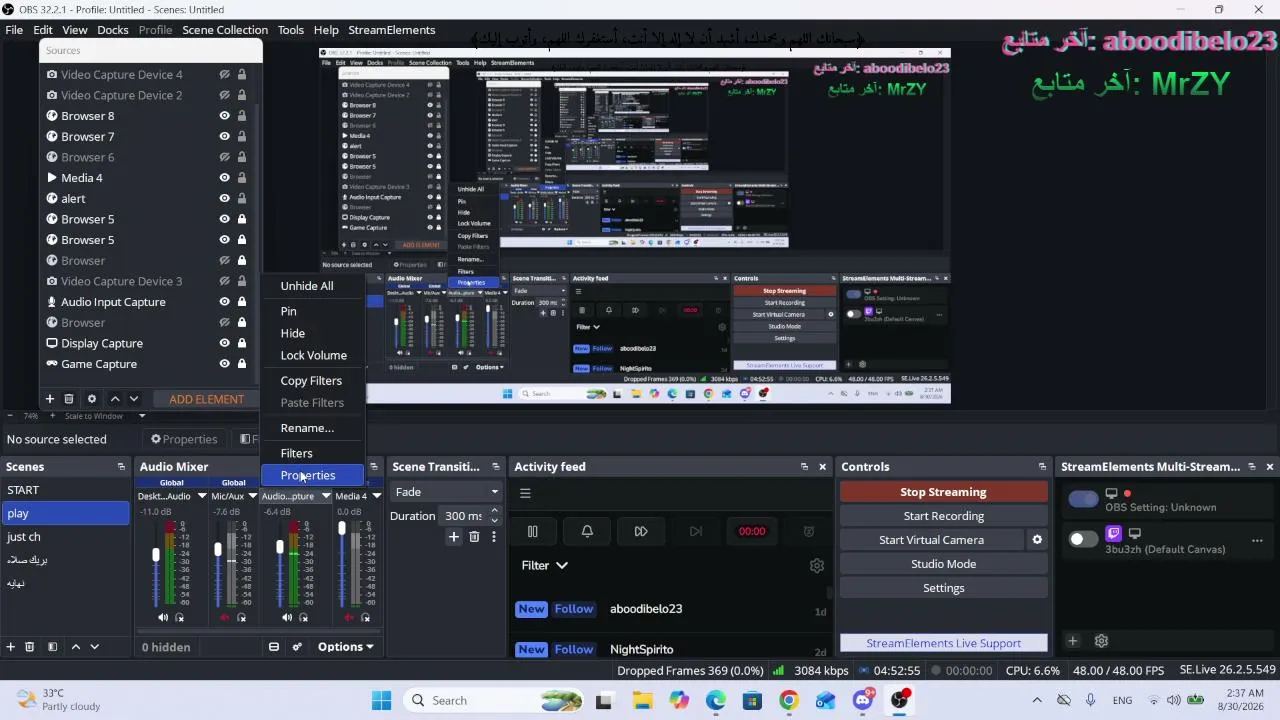The width and height of the screenshot is (1280, 720).
Task: Open the Fade transition dropdown
Action: point(446,492)
